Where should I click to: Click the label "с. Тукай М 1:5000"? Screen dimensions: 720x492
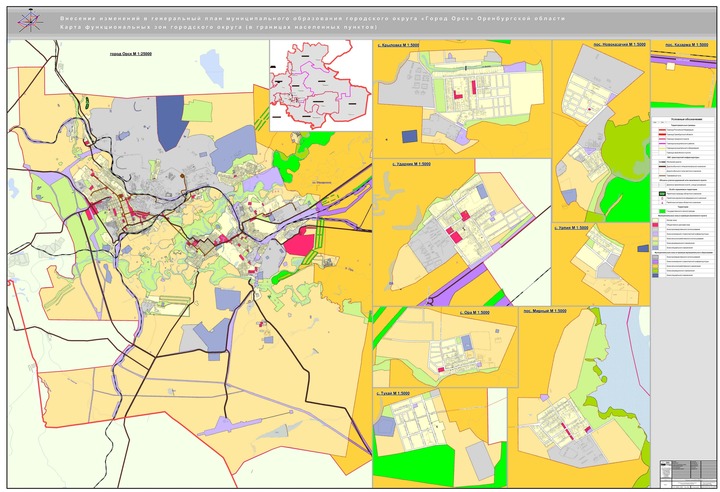[393, 393]
